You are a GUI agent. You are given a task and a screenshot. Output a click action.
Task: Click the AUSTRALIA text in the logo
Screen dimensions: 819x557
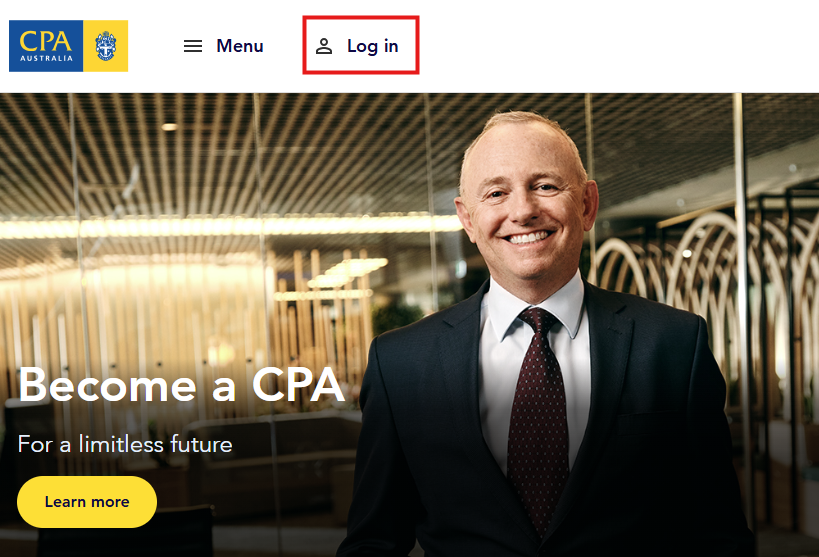click(x=46, y=59)
